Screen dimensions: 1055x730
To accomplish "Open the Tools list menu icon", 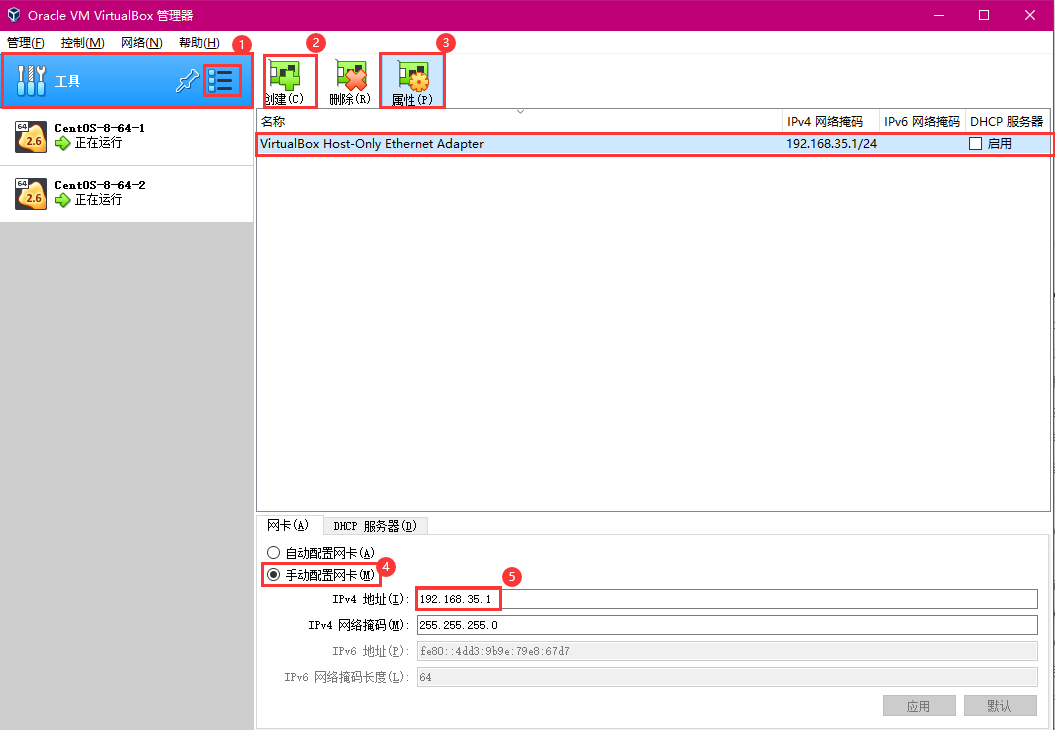I will pos(221,81).
